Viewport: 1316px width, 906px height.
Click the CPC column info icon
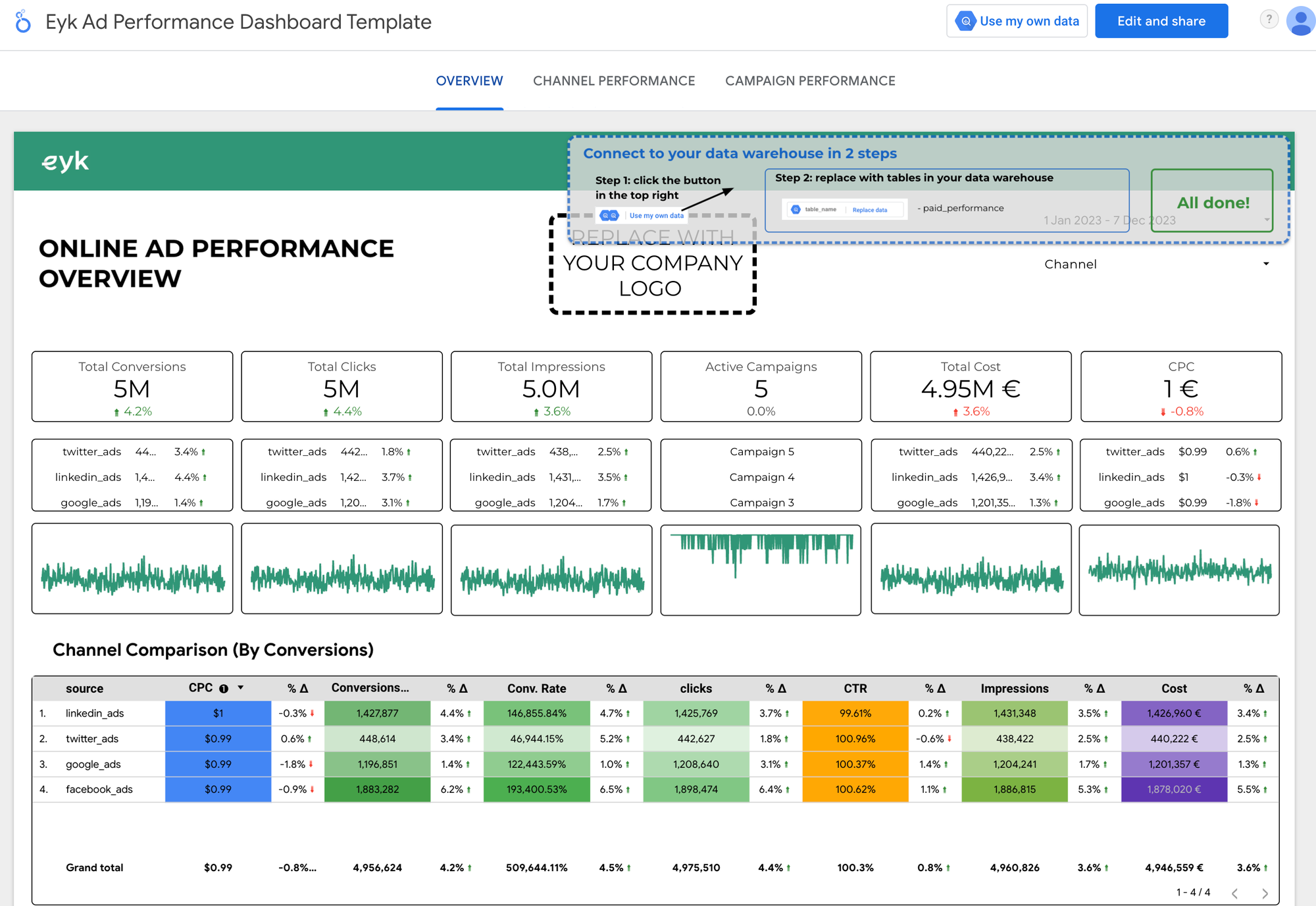point(224,689)
